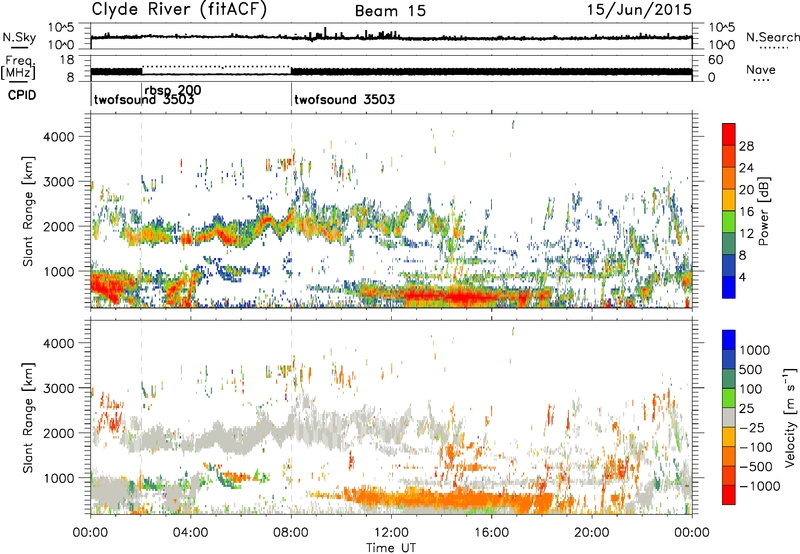Image resolution: width=800 pixels, height=554 pixels.
Task: Click the 'Slant Range [km]' label of the velocity panel
Action: 28,417
